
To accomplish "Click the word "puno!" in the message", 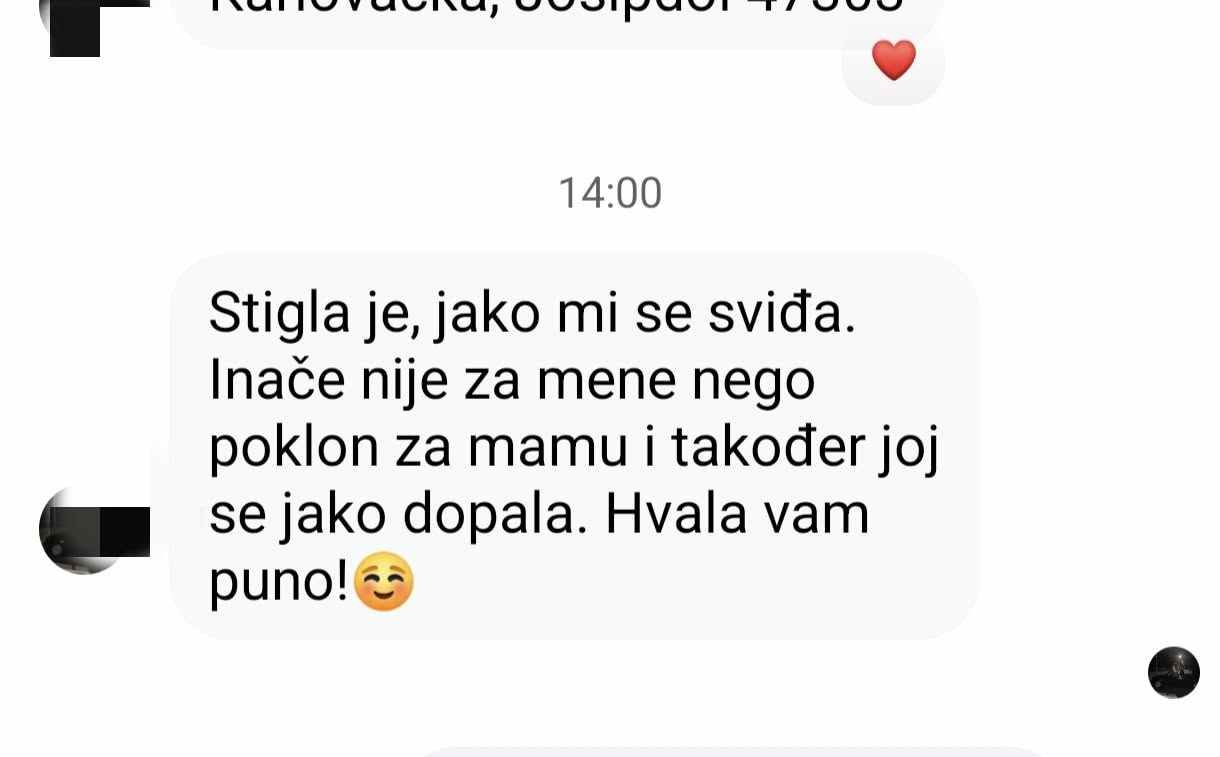I will (279, 582).
